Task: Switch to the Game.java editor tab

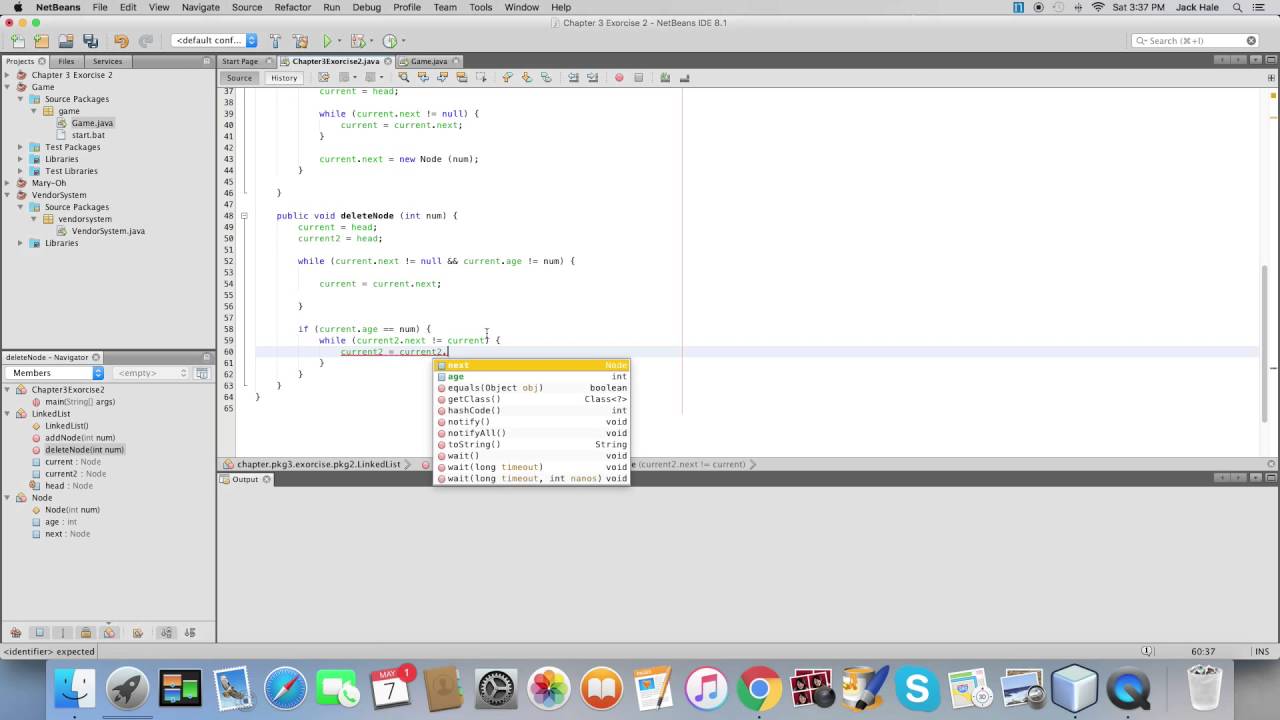Action: click(x=429, y=61)
